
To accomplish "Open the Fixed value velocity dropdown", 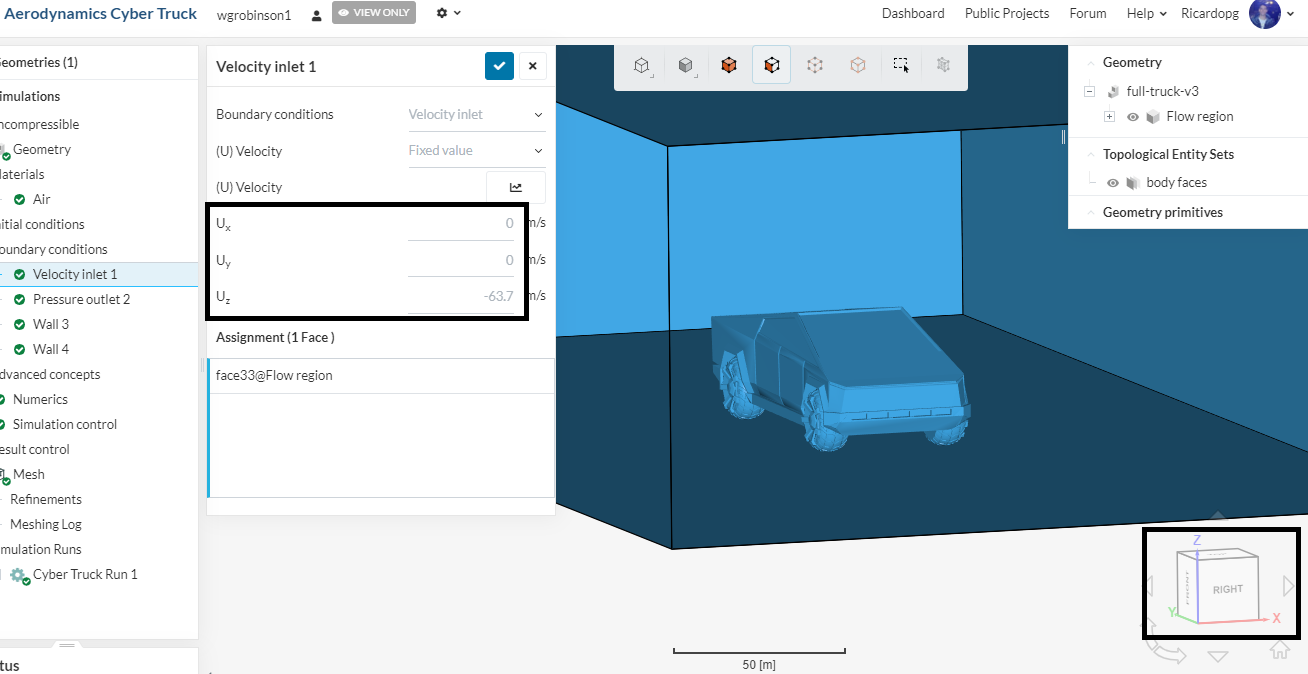I will click(476, 150).
